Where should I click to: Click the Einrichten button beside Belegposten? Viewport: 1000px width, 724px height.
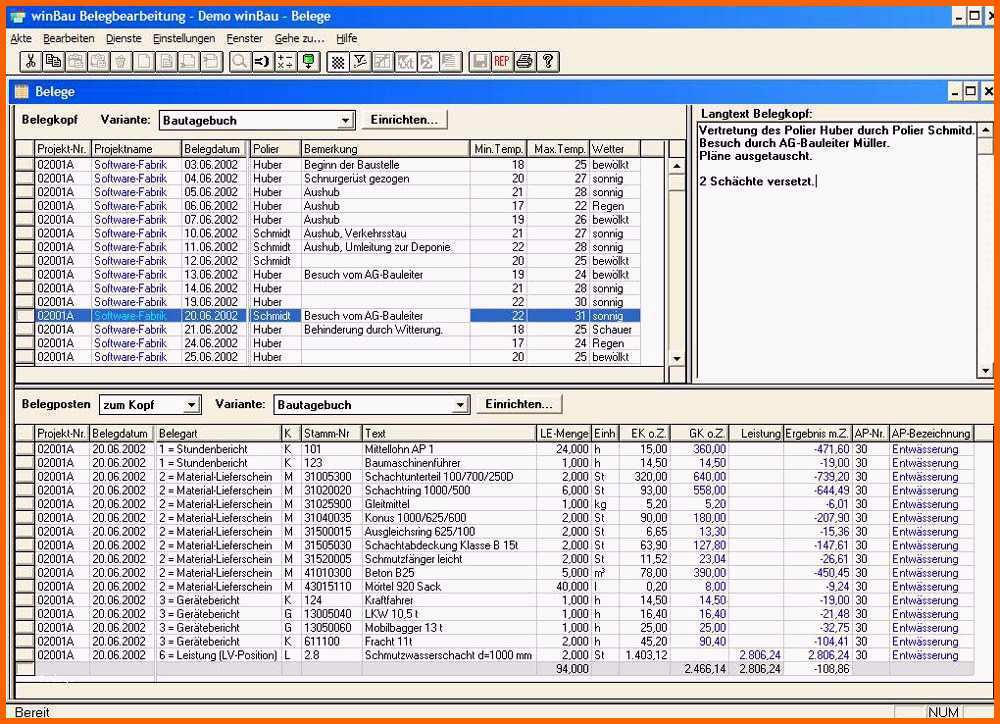click(x=519, y=404)
